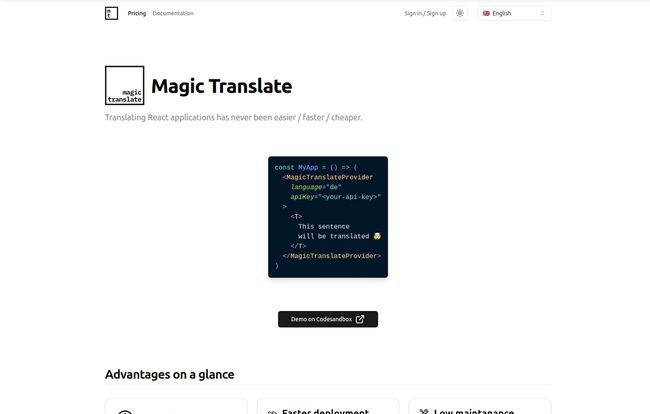The image size is (650, 414).
Task: Click the small Magic Translate logo in navbar
Action: pos(112,13)
